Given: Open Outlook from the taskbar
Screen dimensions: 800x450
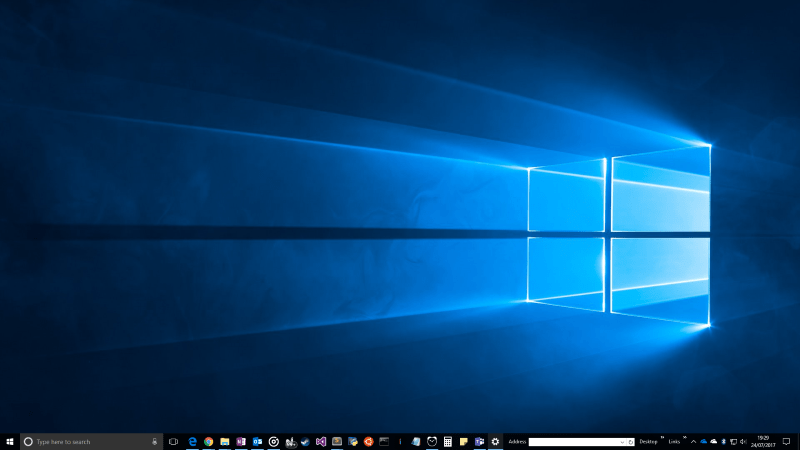Looking at the screenshot, I should [x=257, y=441].
